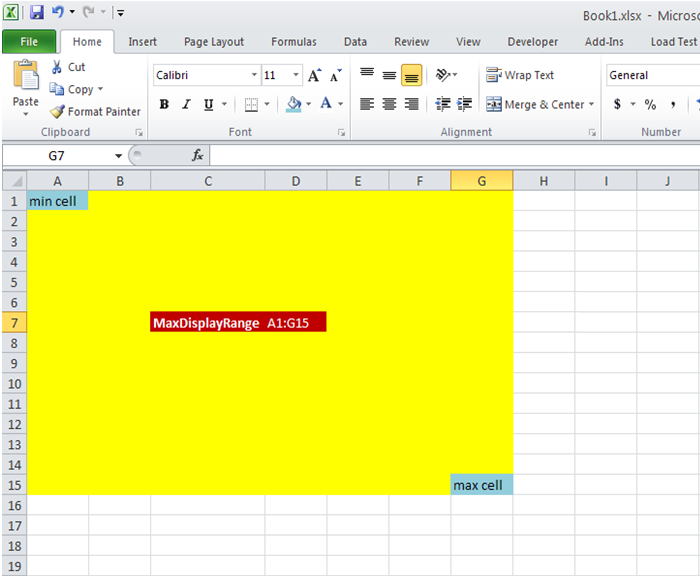Screen dimensions: 700x578
Task: Open the General number format dropdown
Action: coord(653,75)
